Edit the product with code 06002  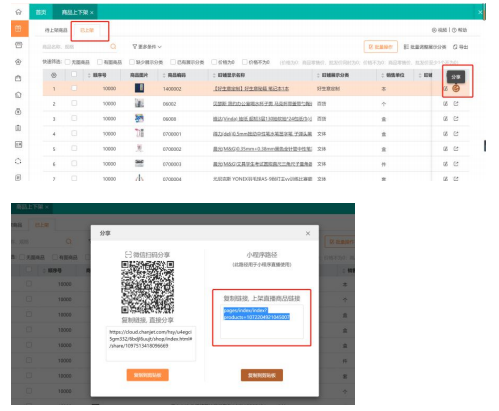(445, 104)
